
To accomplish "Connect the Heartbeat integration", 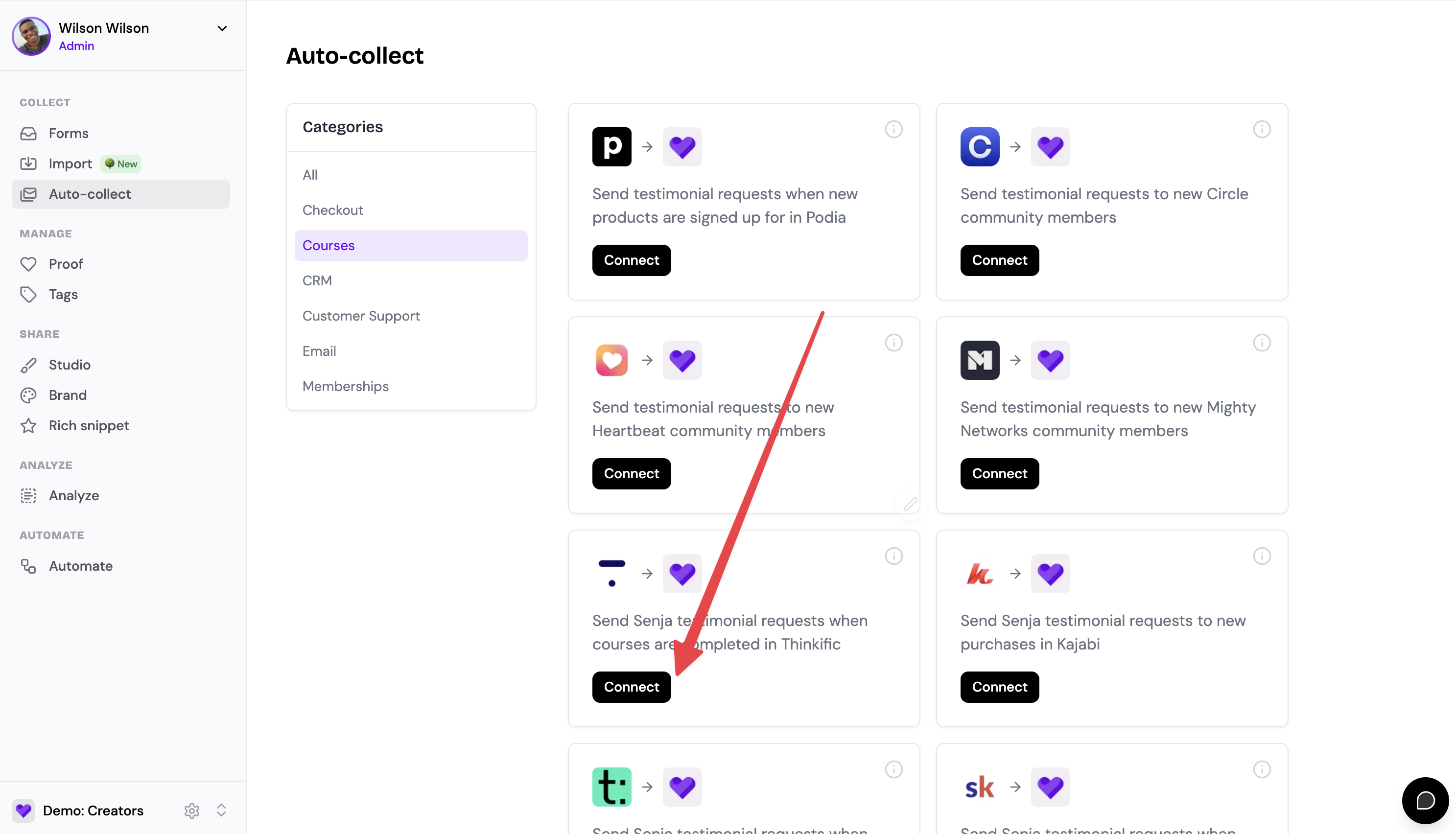I will 631,474.
